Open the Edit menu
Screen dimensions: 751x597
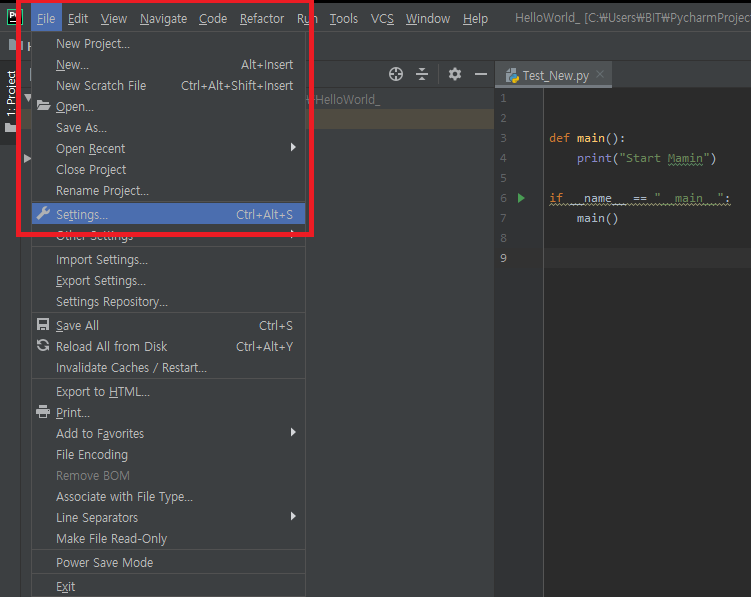[78, 19]
